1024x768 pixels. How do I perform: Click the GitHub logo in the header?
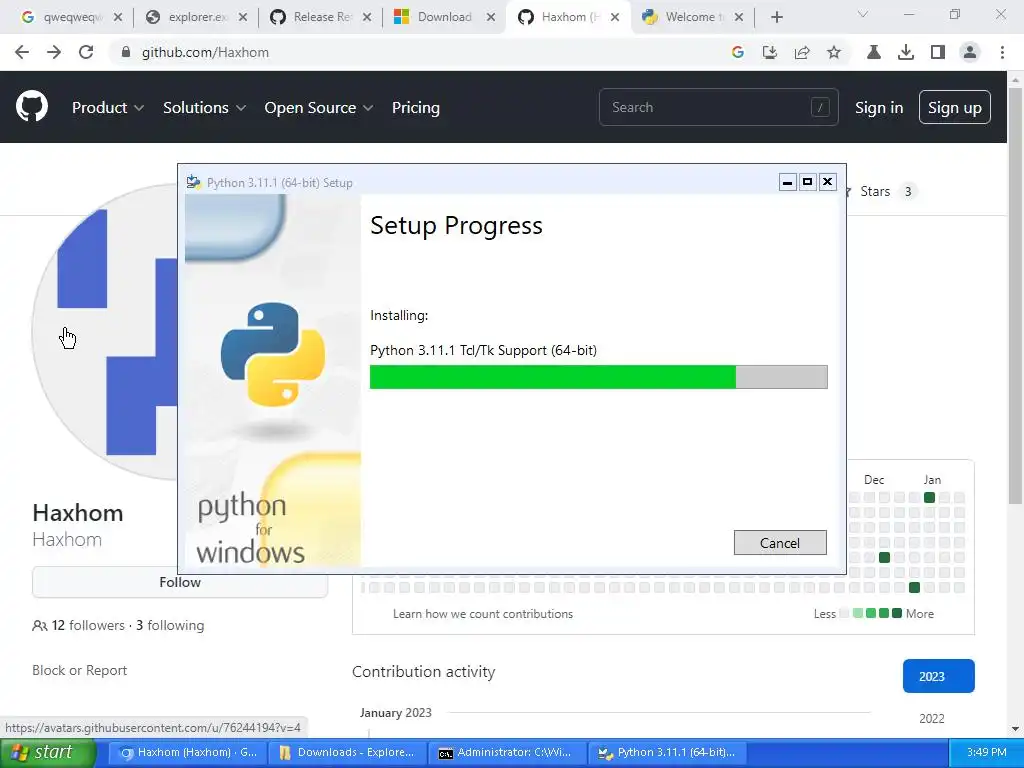coord(32,106)
